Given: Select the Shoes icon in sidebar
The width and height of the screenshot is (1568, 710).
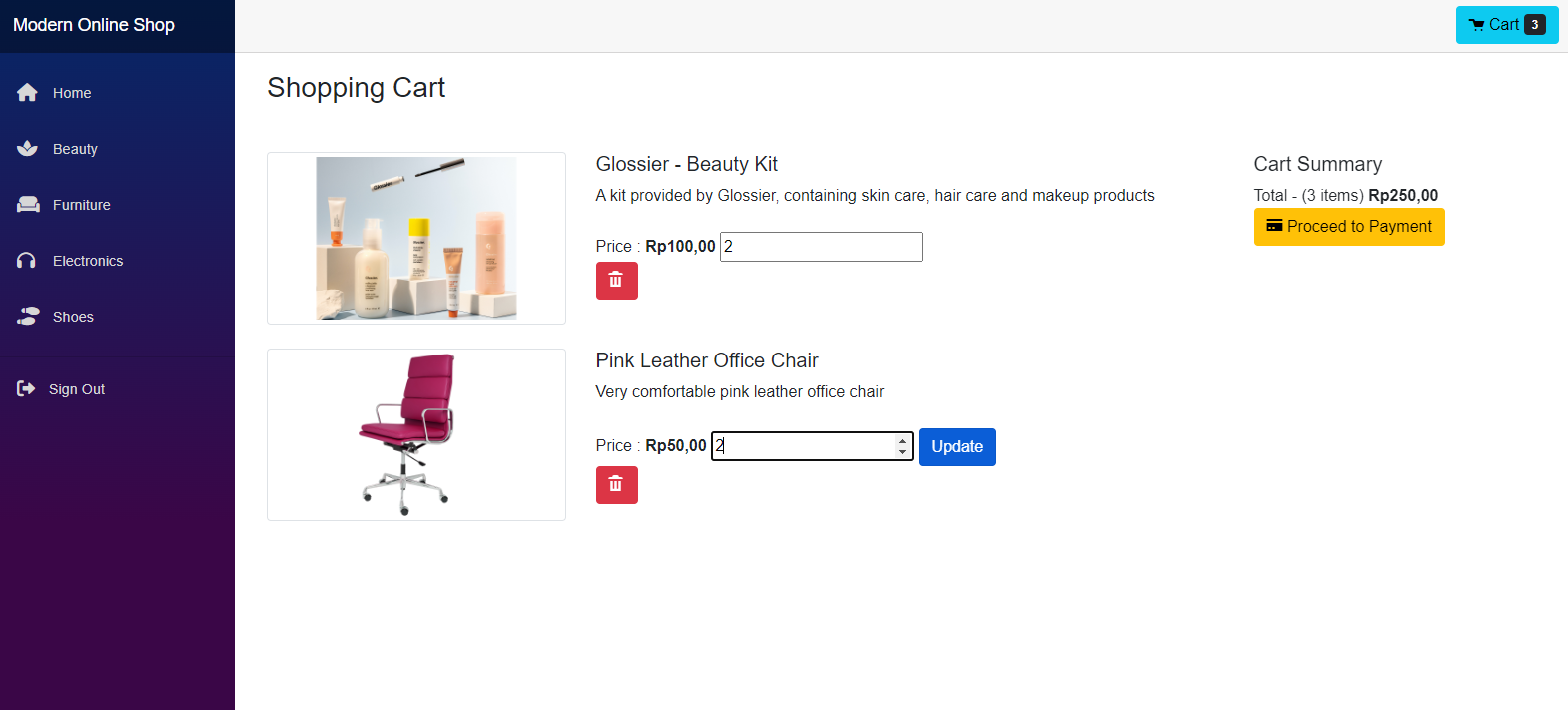Looking at the screenshot, I should click(x=28, y=317).
